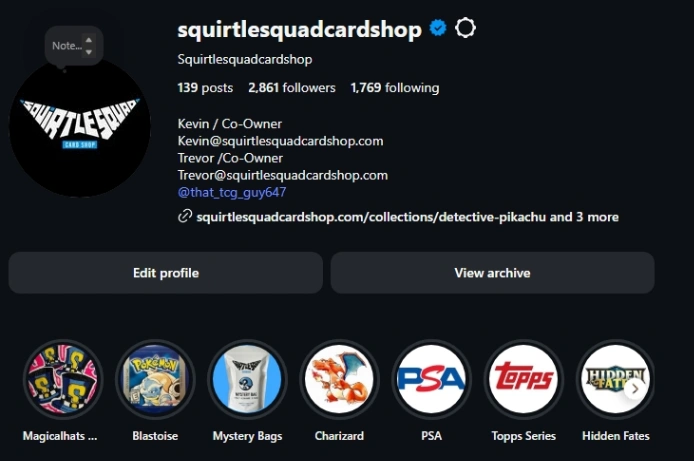Click the blue verified badge
Screen dimensions: 694x461
[438, 28]
